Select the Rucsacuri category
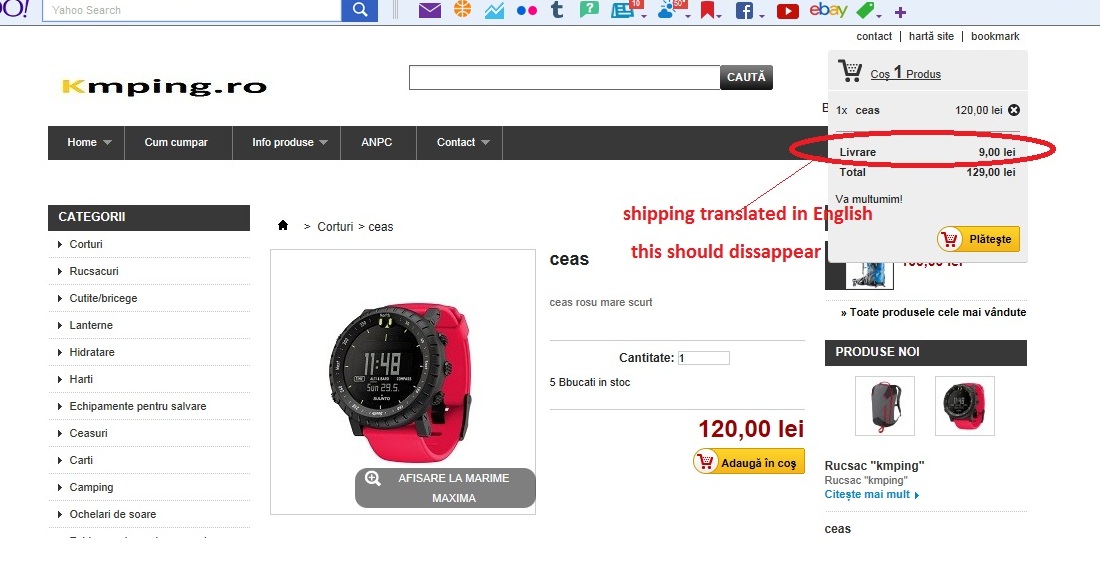Screen dimensions: 1100x562 pos(94,271)
